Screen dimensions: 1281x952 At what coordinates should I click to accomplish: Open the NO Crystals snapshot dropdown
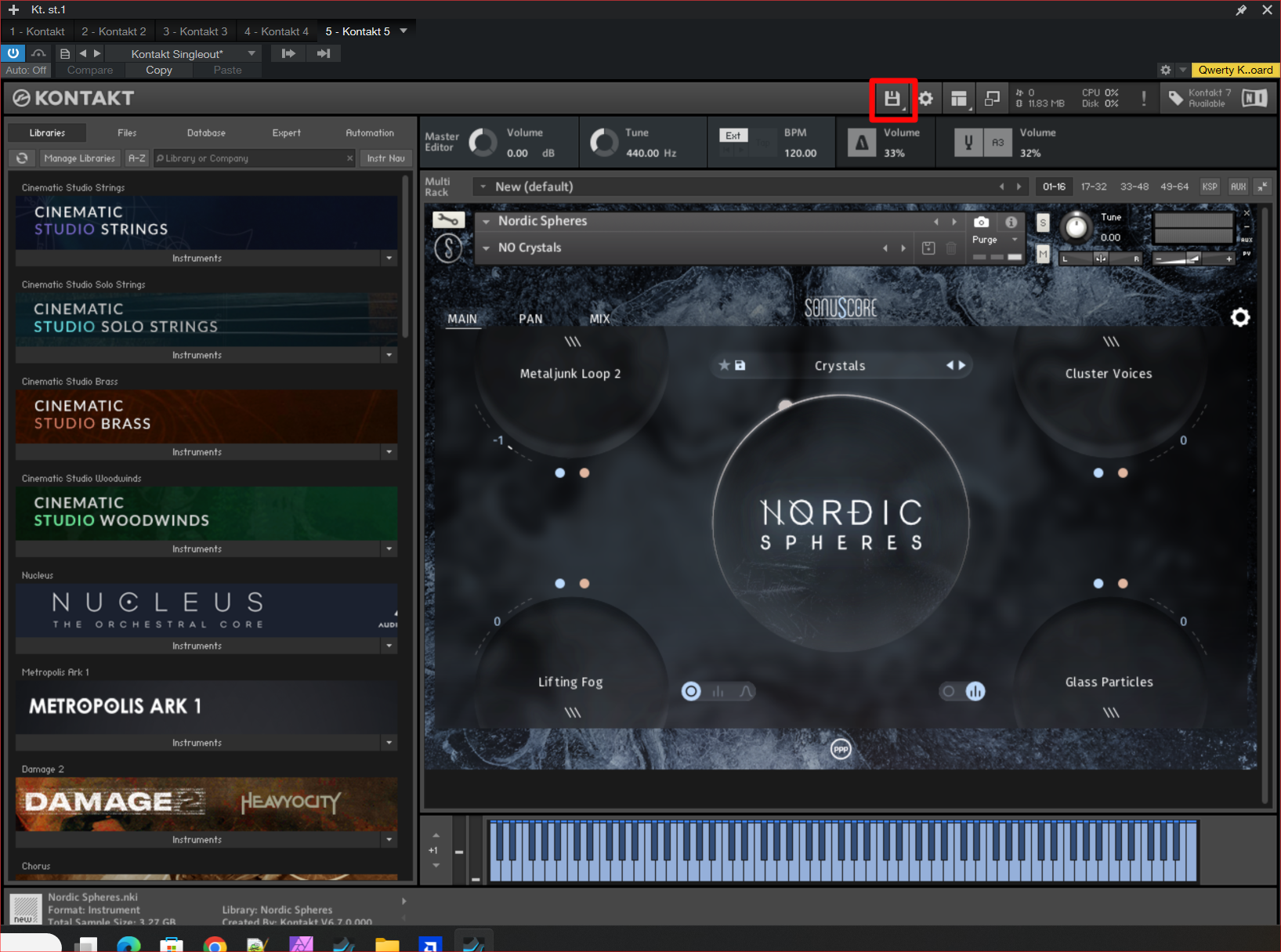coord(486,248)
